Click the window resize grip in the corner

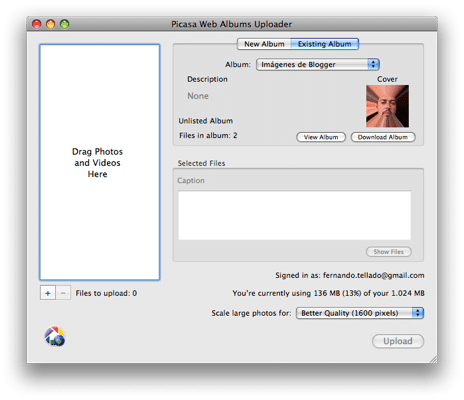(433, 359)
